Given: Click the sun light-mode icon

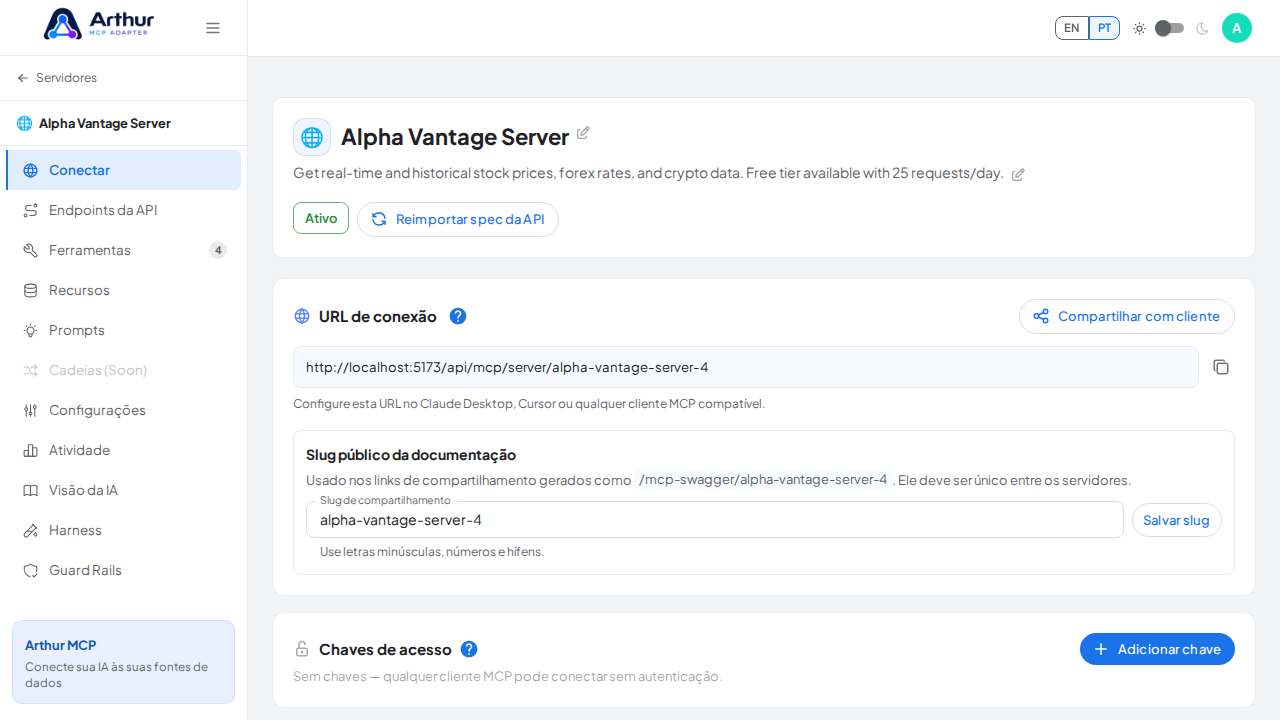Looking at the screenshot, I should tap(1139, 28).
